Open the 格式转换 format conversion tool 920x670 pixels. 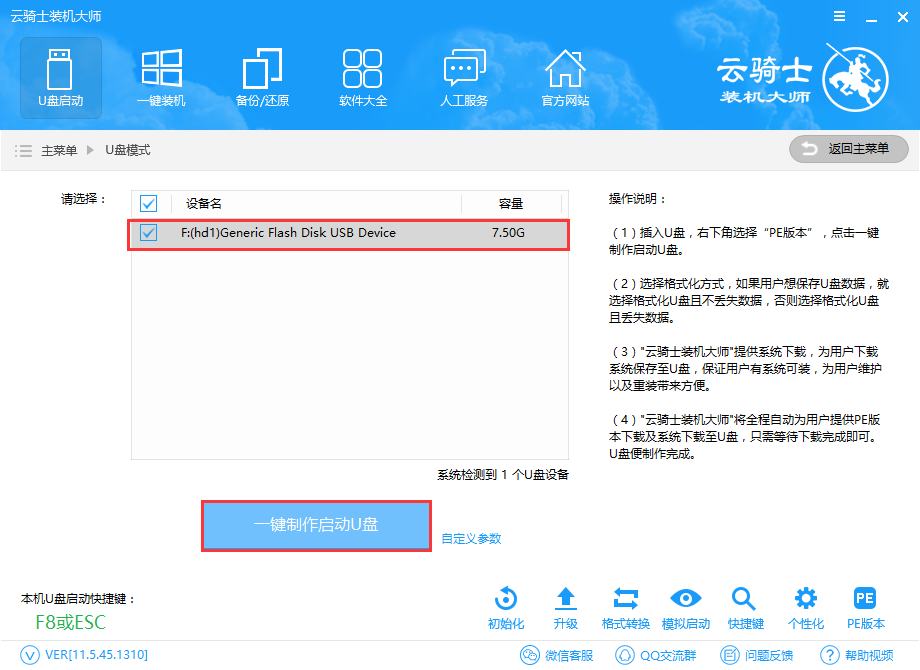pos(625,607)
